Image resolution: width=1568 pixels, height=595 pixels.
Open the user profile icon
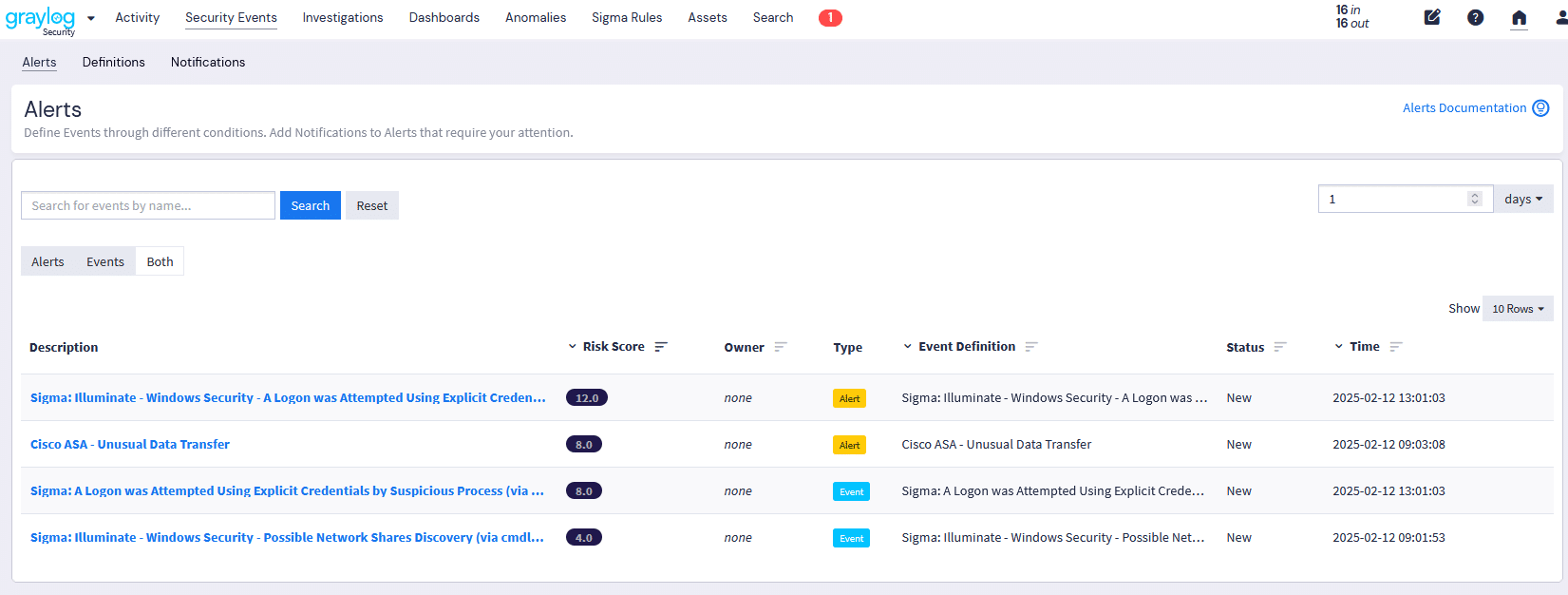click(1560, 17)
